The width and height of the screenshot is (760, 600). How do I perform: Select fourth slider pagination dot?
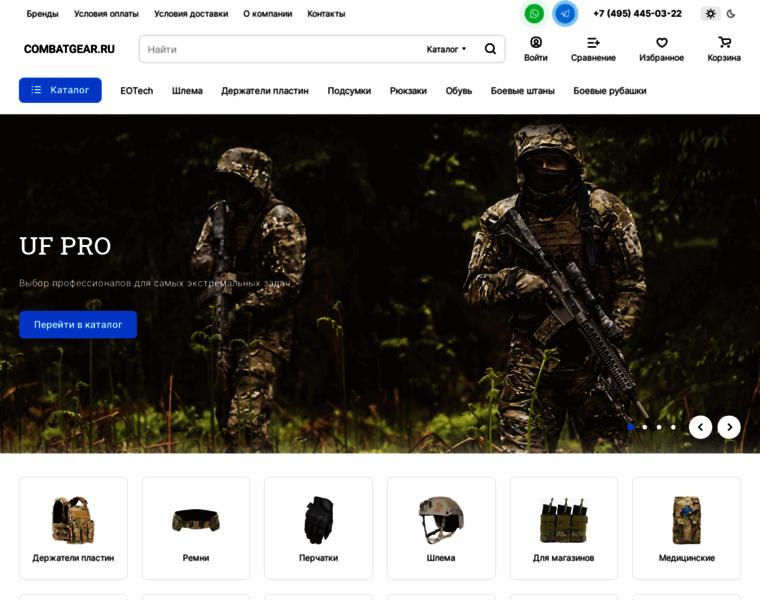673,427
